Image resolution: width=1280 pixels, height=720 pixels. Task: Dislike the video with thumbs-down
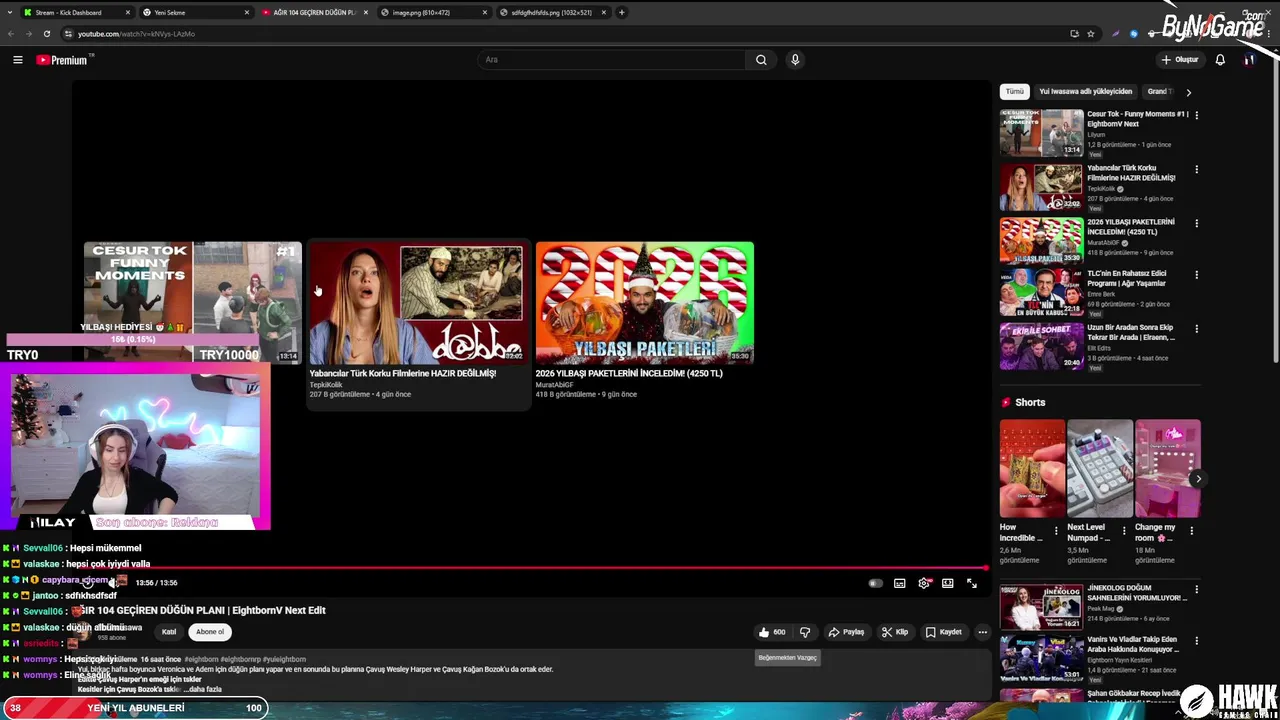tap(805, 632)
